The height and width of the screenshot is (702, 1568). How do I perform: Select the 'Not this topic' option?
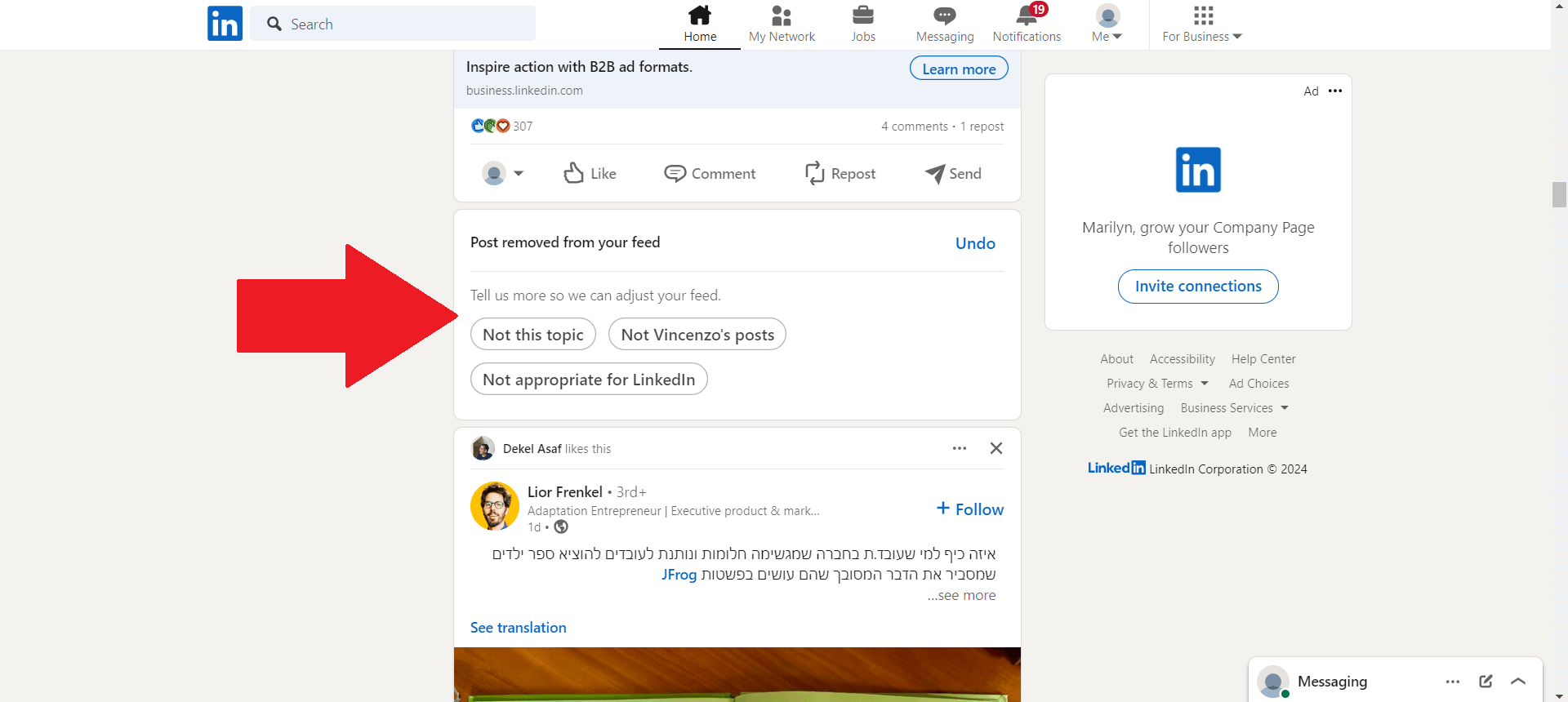coord(533,335)
